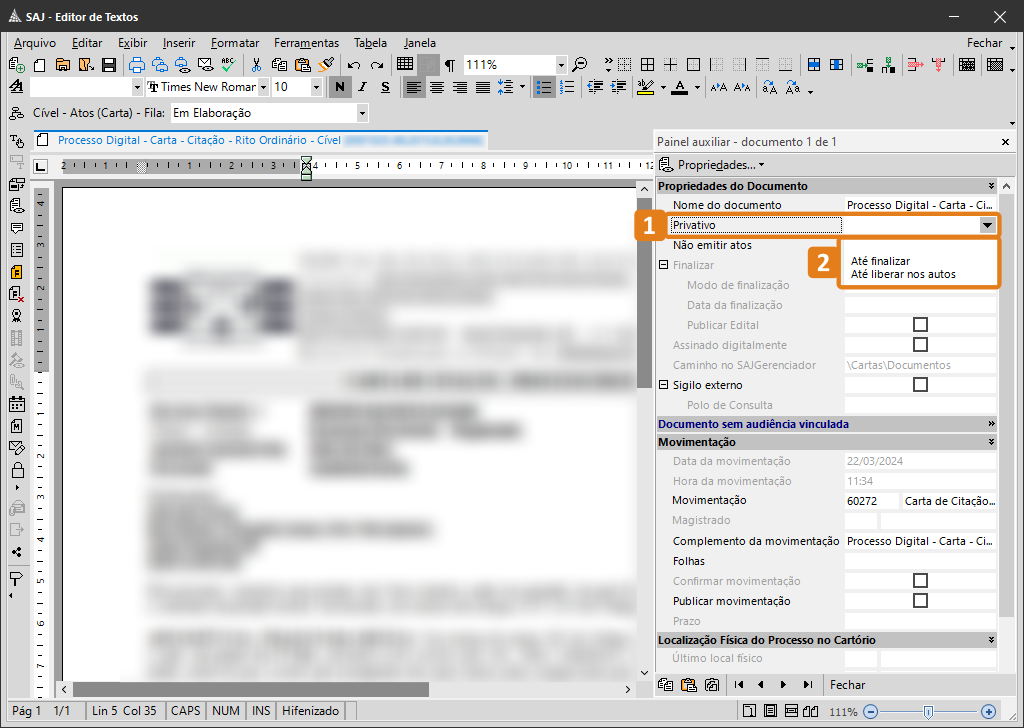
Task: Check the Publicar movimentação box
Action: tap(920, 601)
